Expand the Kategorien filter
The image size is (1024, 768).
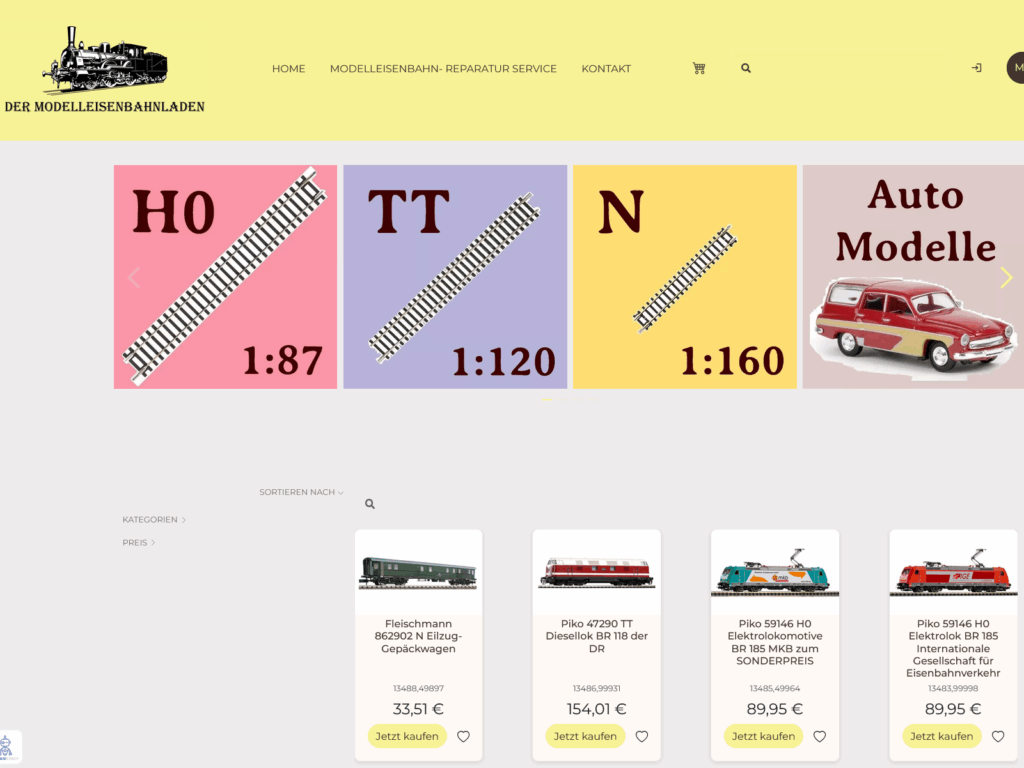pos(154,520)
